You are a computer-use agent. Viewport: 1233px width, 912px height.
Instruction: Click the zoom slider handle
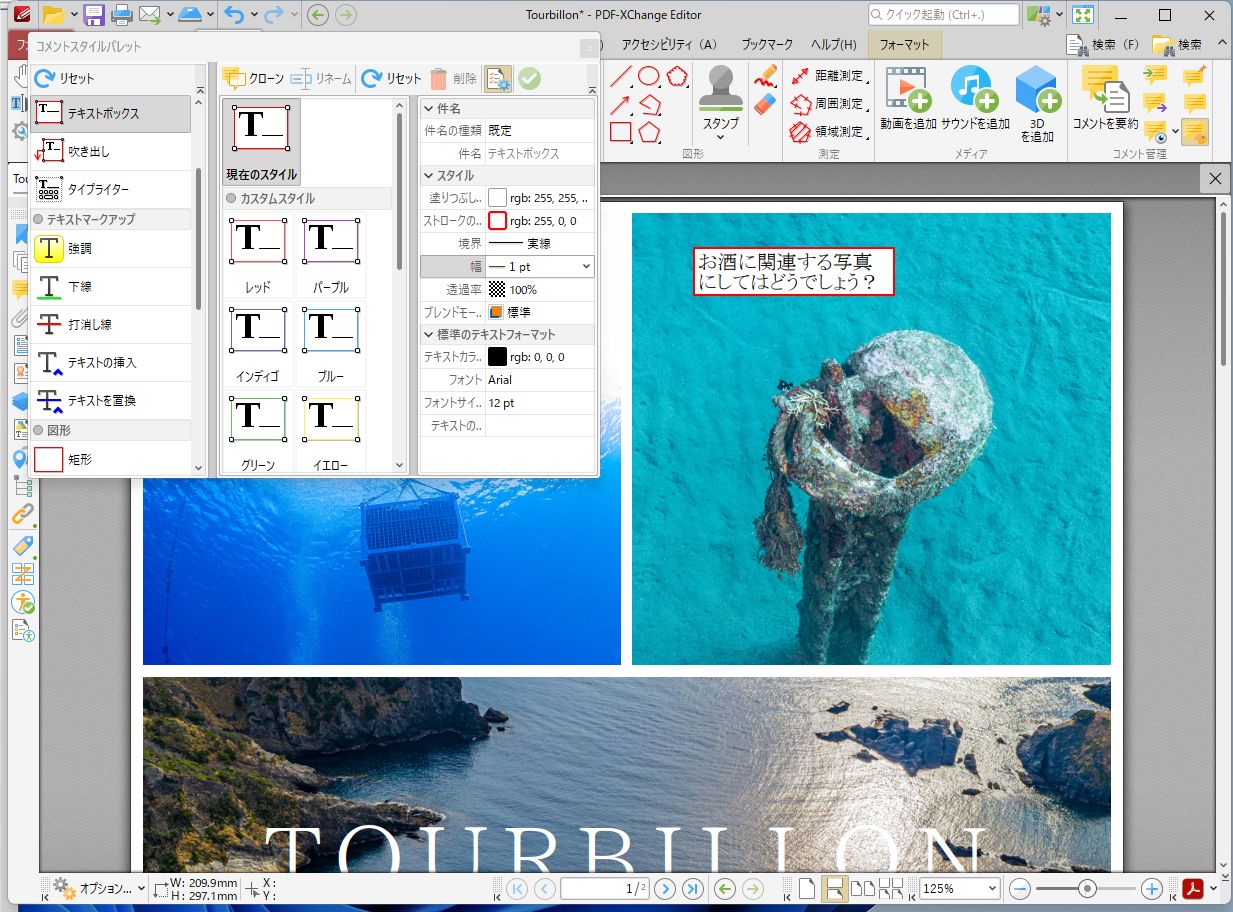(1087, 888)
